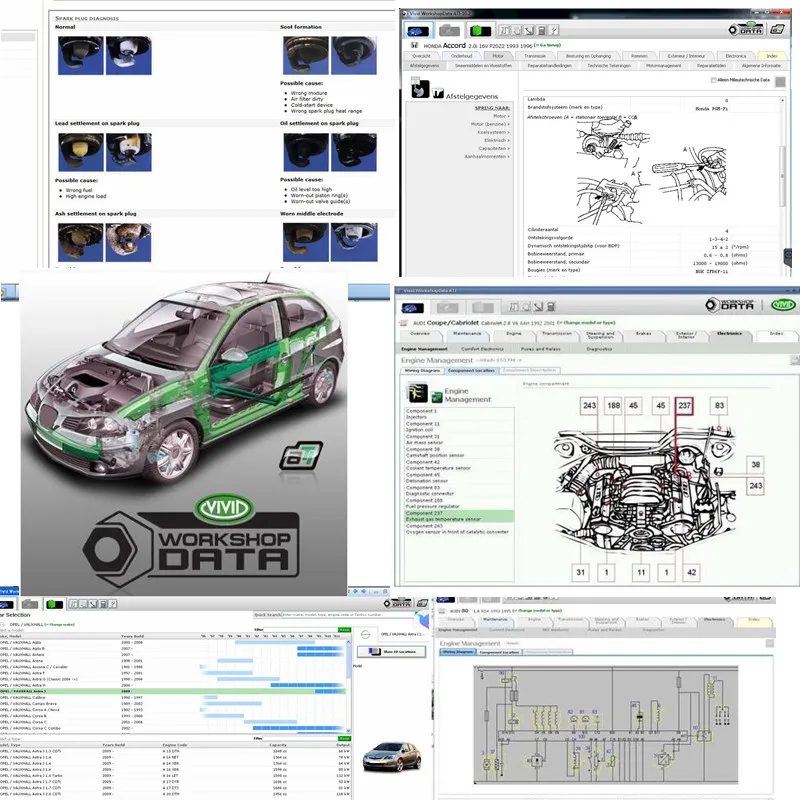Click the help icon in the Opel selection toolbar
Screen dimensions: 800x800
pos(113,605)
